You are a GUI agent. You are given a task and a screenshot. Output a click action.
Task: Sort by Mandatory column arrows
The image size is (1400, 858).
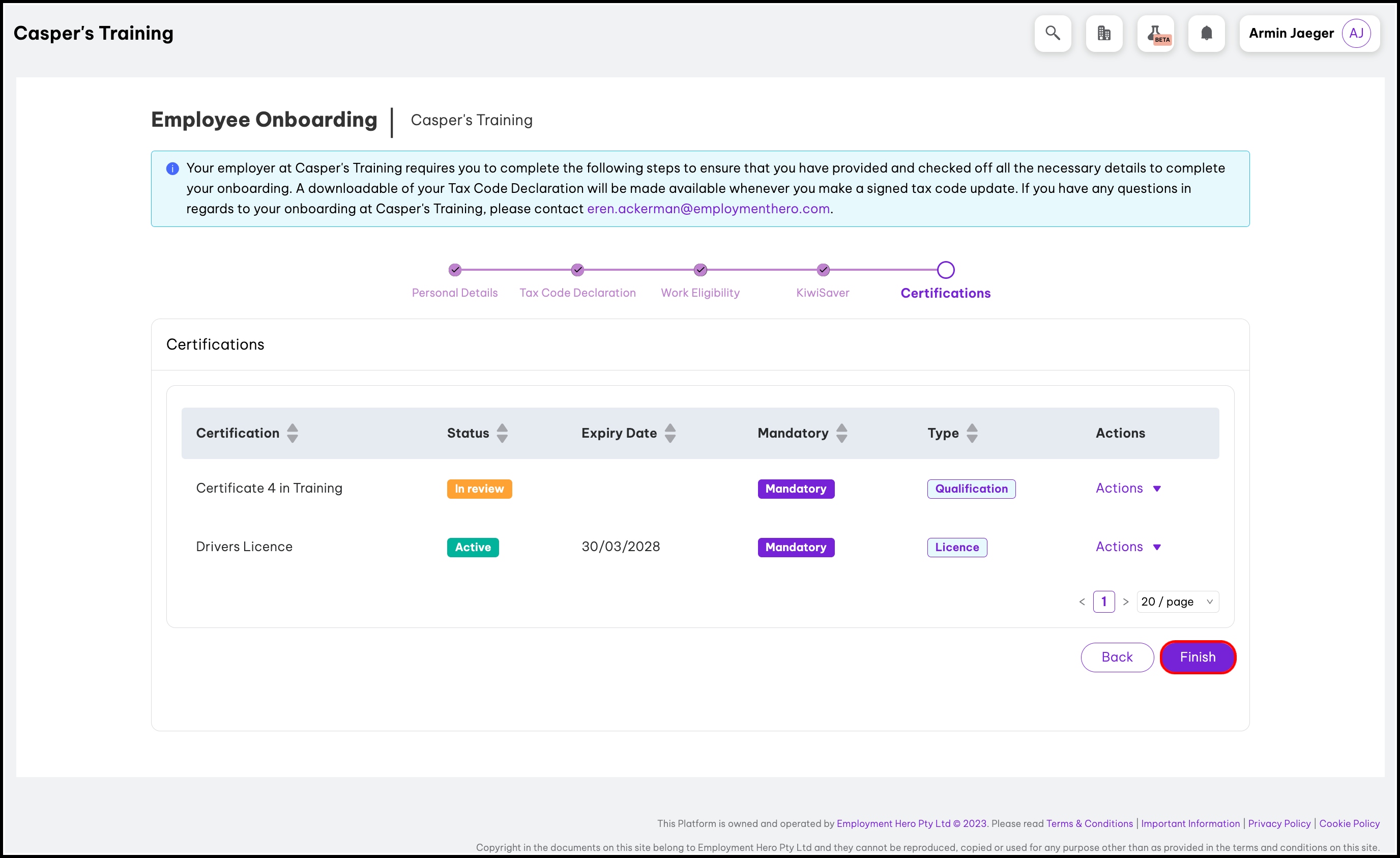tap(842, 433)
